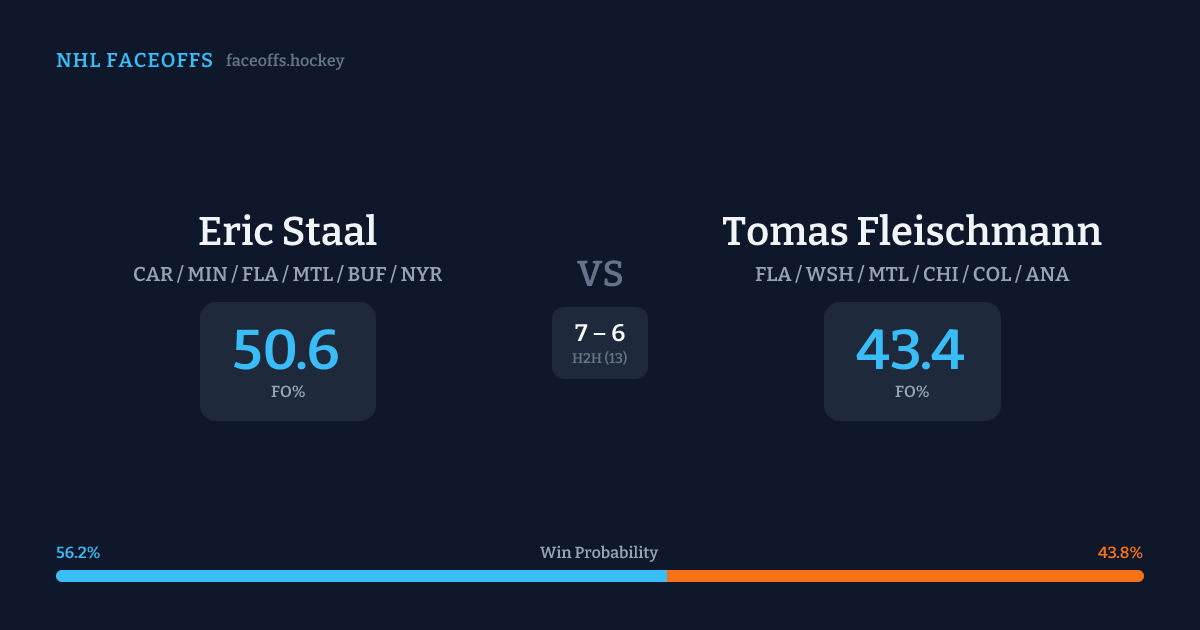Click Fleischmann's team list FLA / WSH / MTL
The image size is (1200, 630).
click(911, 274)
